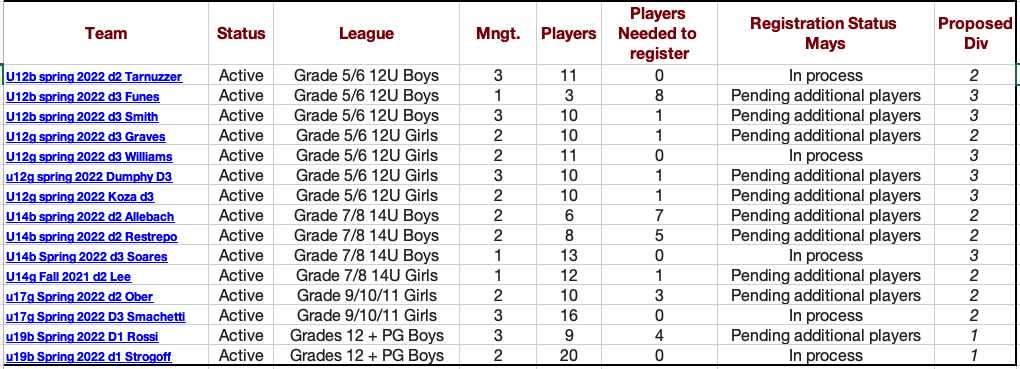Open the U14g Fall 2021 d2 Lee link
The width and height of the screenshot is (1020, 369).
(68, 277)
